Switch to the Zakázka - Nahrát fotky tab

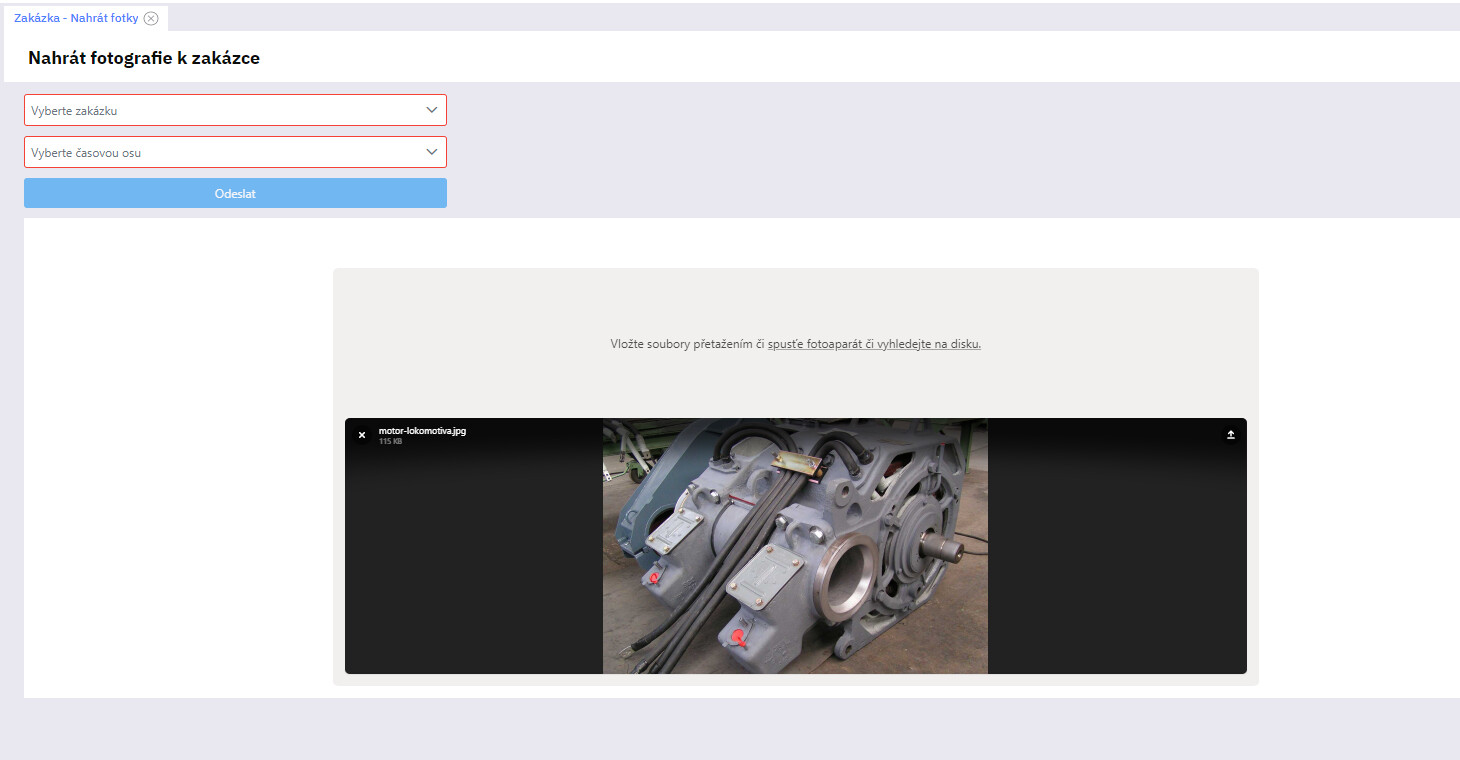76,18
